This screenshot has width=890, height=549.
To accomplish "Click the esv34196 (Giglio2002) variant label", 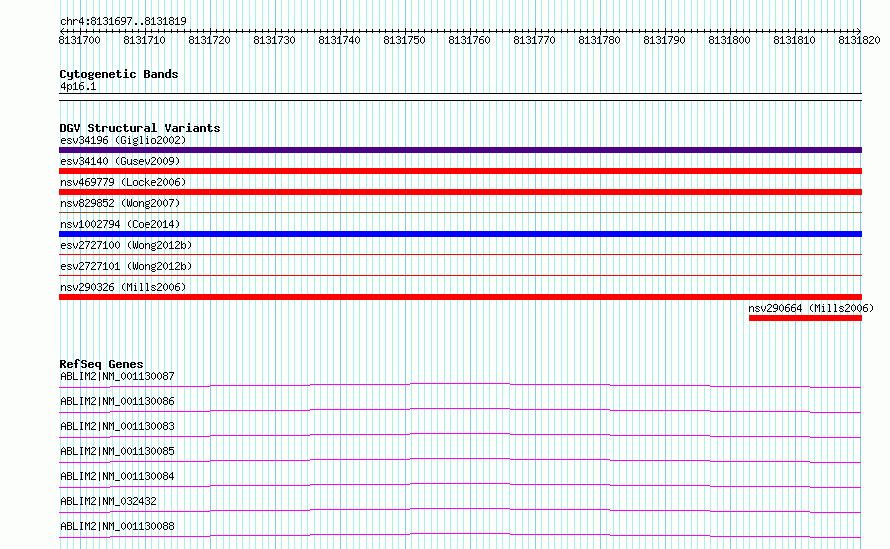I will (x=123, y=140).
